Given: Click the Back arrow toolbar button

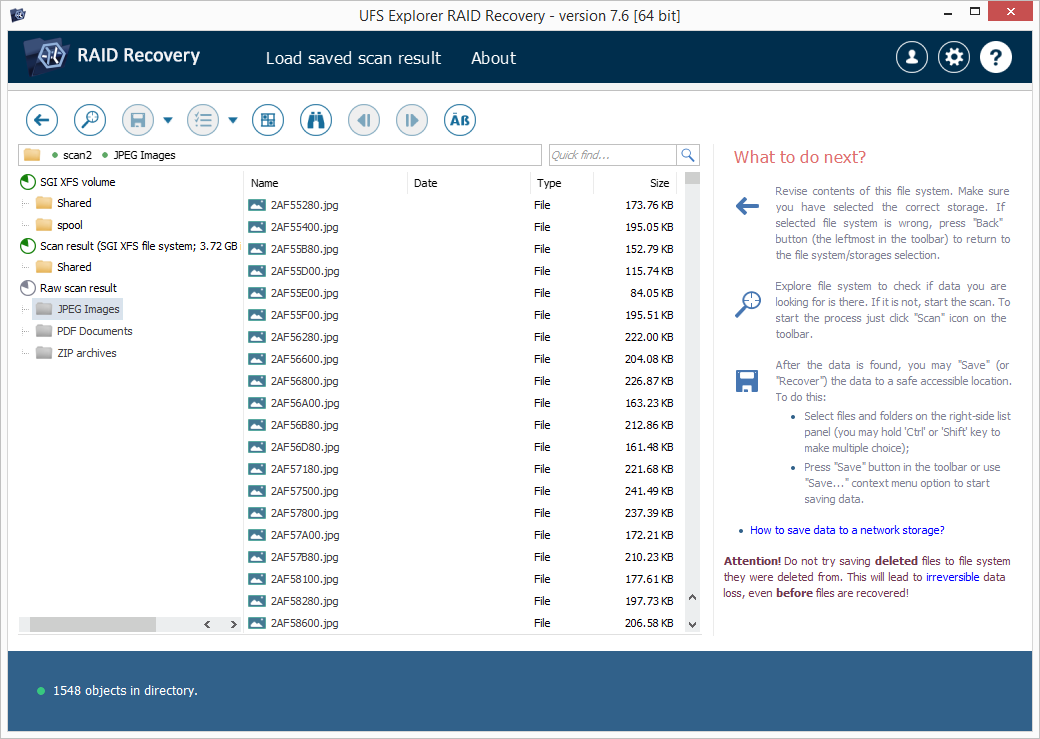Looking at the screenshot, I should (x=42, y=120).
